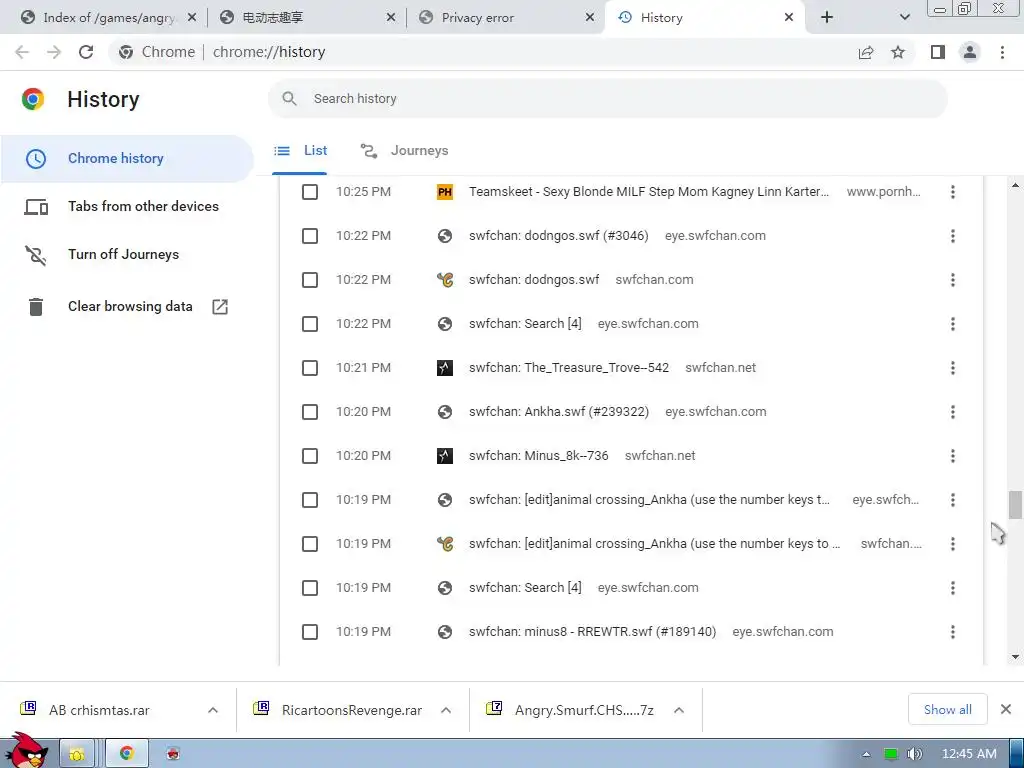Click the Search history input field
The image size is (1024, 768).
[x=607, y=99]
